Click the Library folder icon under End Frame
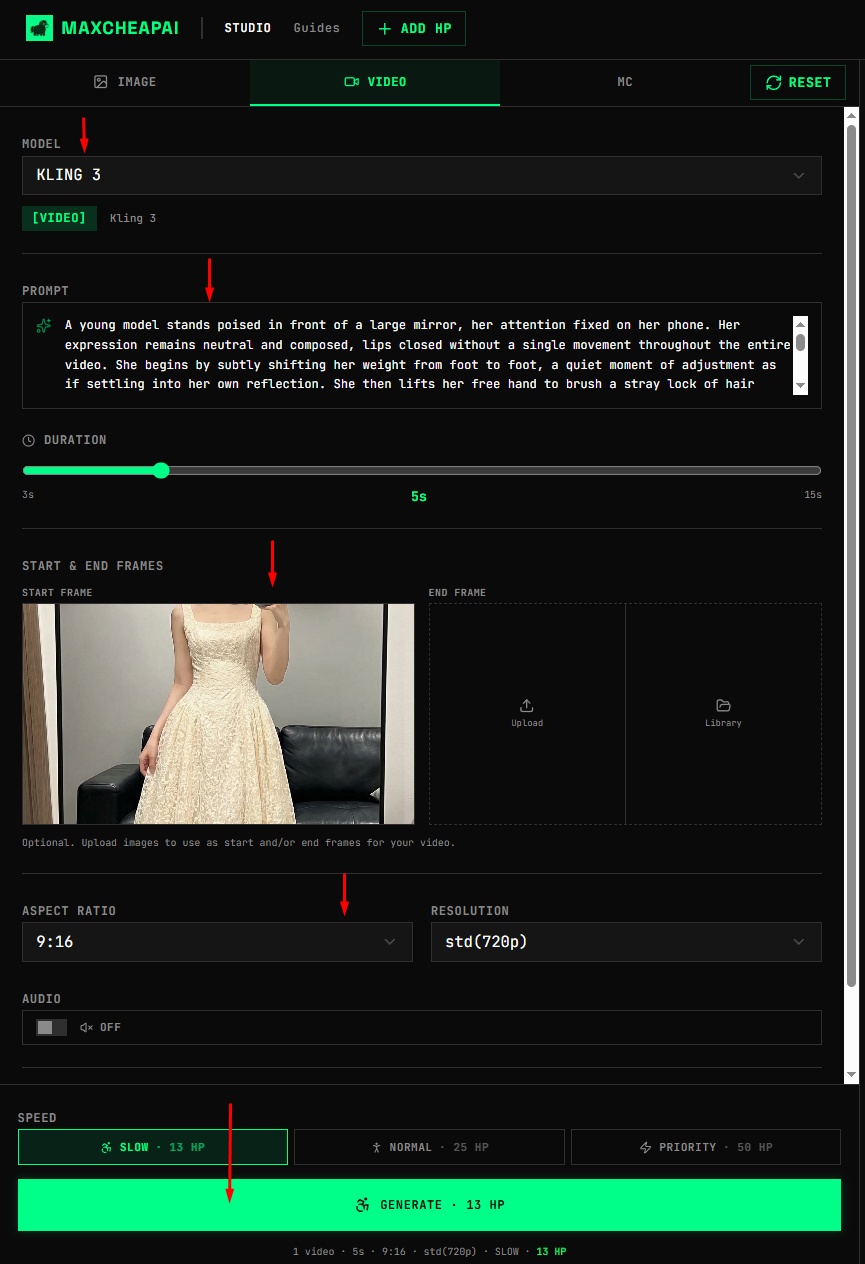Image resolution: width=865 pixels, height=1264 pixels. [x=723, y=705]
